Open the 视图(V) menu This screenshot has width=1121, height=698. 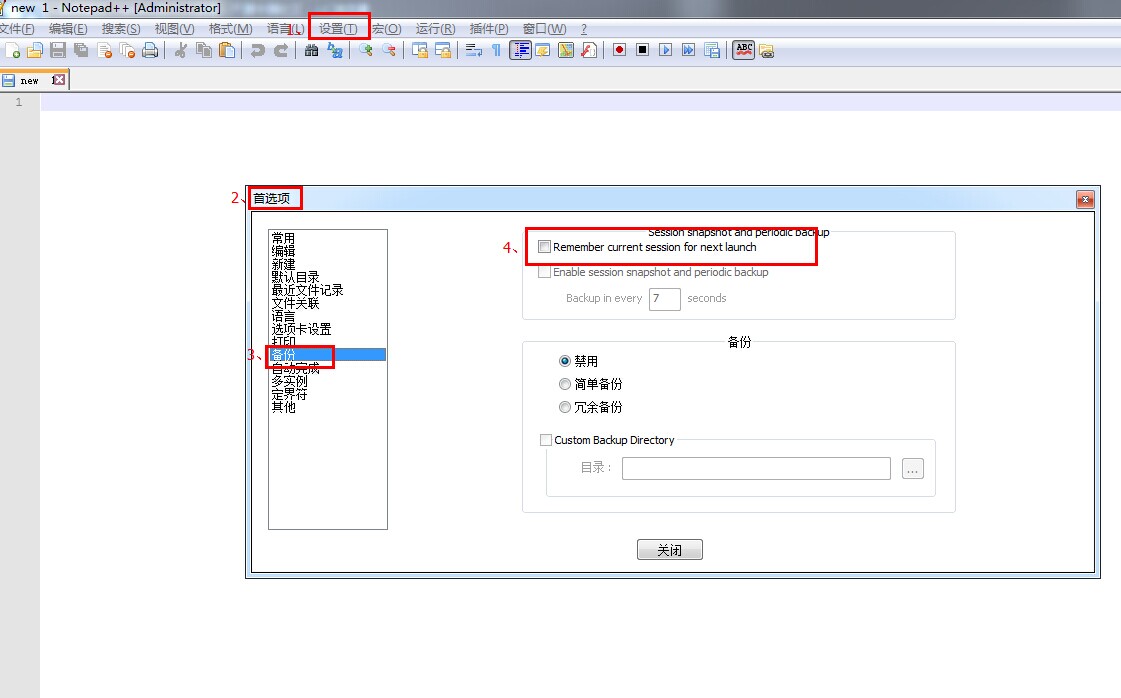[174, 29]
